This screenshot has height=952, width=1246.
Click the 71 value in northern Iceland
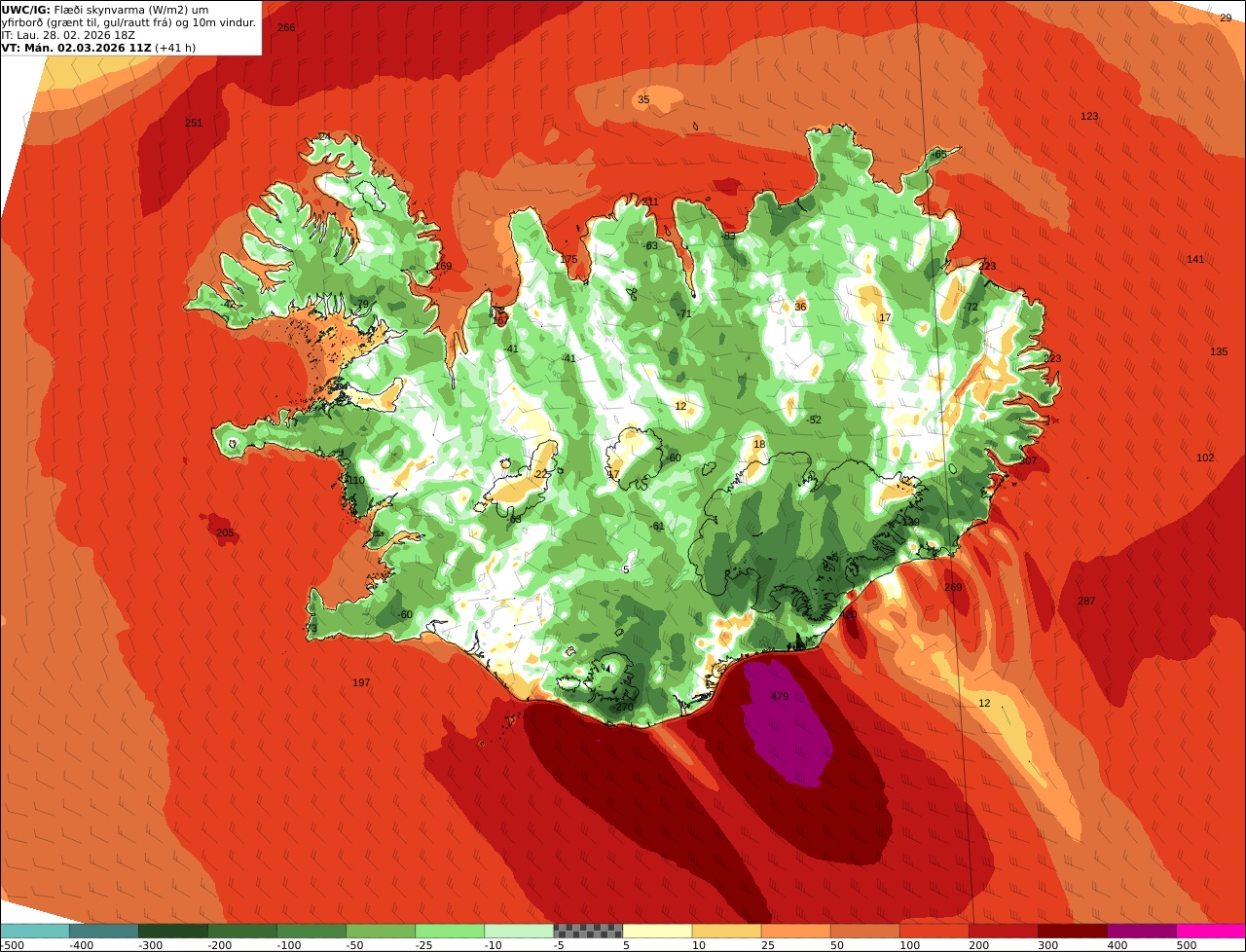[x=685, y=314]
